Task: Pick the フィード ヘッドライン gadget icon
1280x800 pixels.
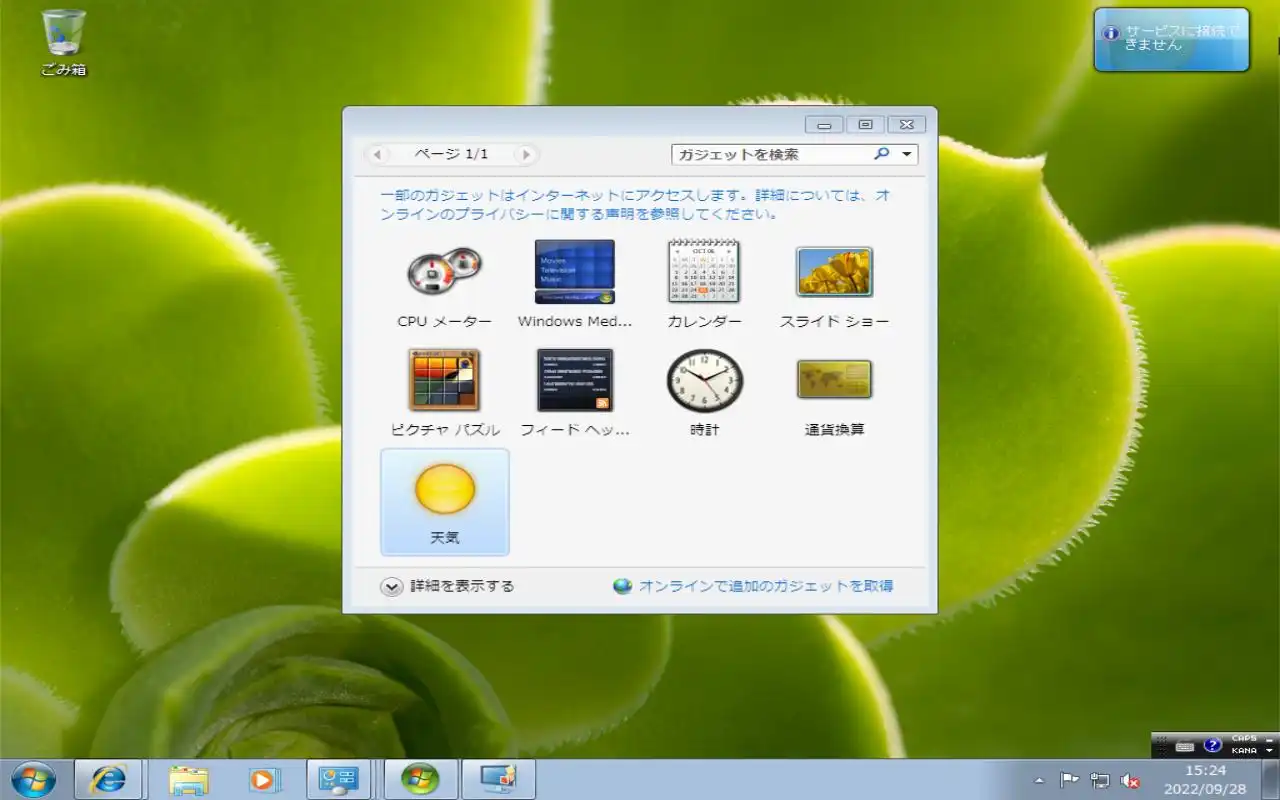Action: pos(575,380)
